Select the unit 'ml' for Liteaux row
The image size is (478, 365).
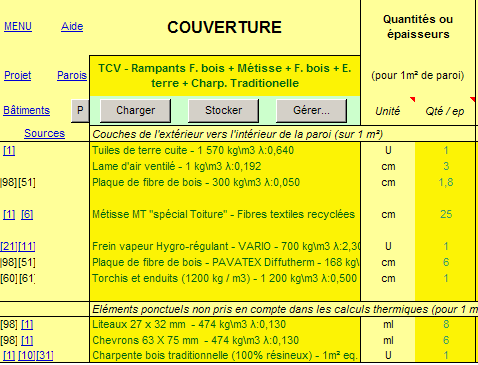tap(388, 324)
